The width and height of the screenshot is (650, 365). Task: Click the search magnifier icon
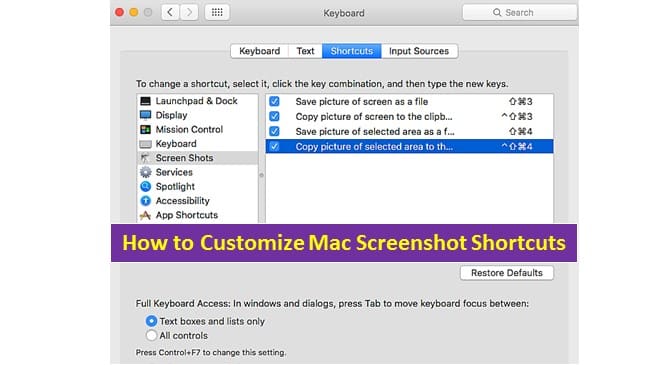pyautogui.click(x=497, y=12)
